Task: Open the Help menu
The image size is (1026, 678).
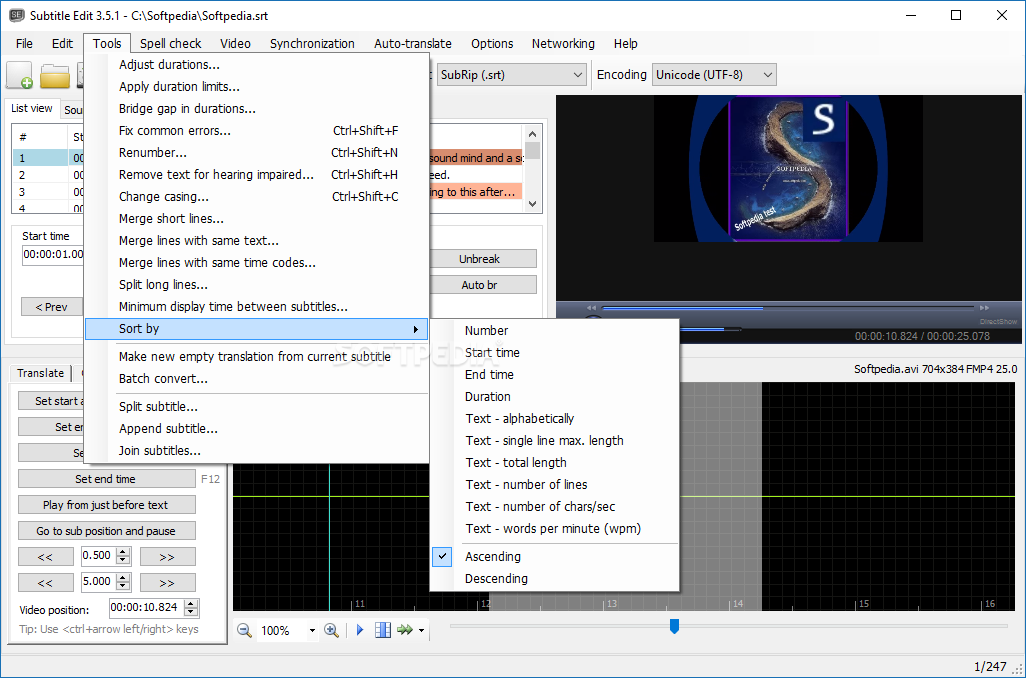Action: (626, 44)
